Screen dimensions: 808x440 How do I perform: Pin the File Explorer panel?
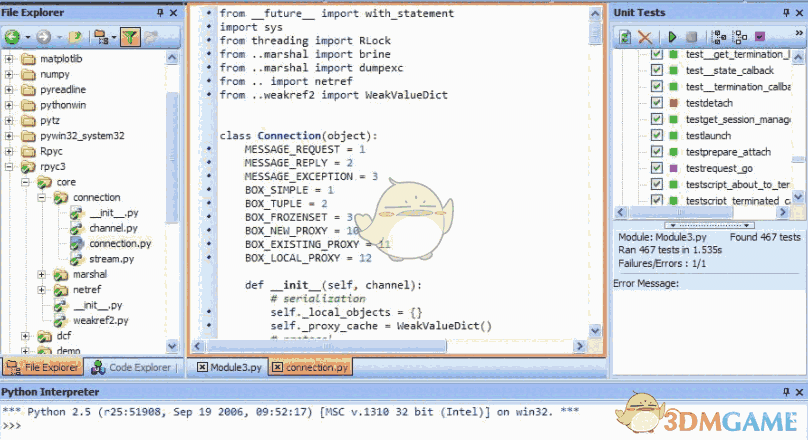160,12
